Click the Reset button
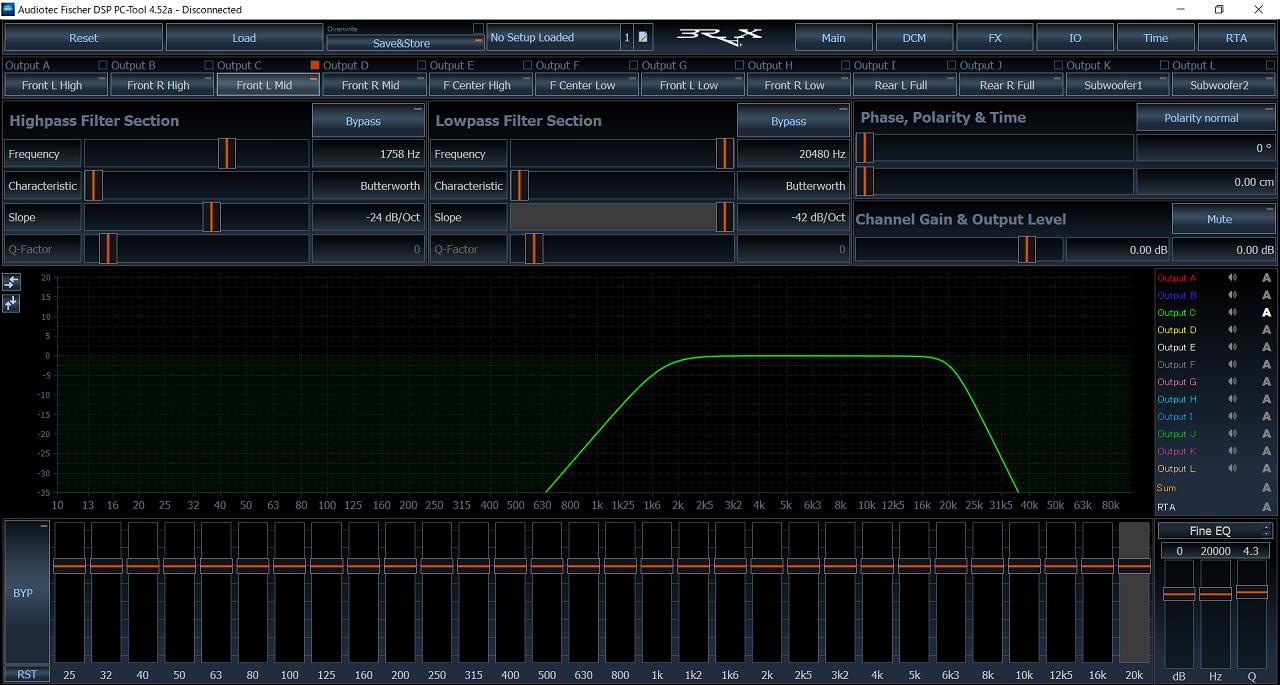The width and height of the screenshot is (1280, 685). point(83,38)
